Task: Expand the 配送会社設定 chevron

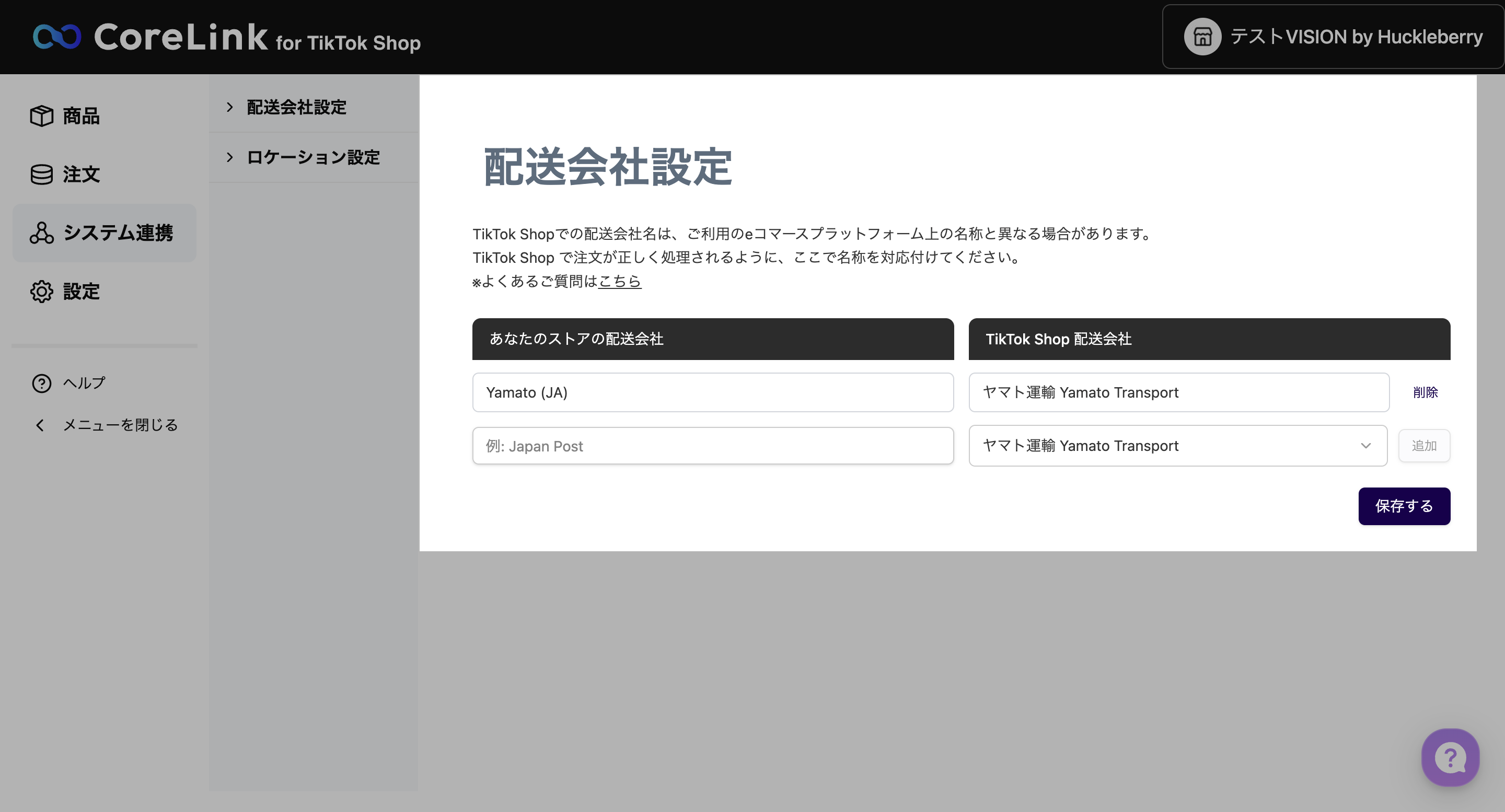Action: (x=229, y=107)
